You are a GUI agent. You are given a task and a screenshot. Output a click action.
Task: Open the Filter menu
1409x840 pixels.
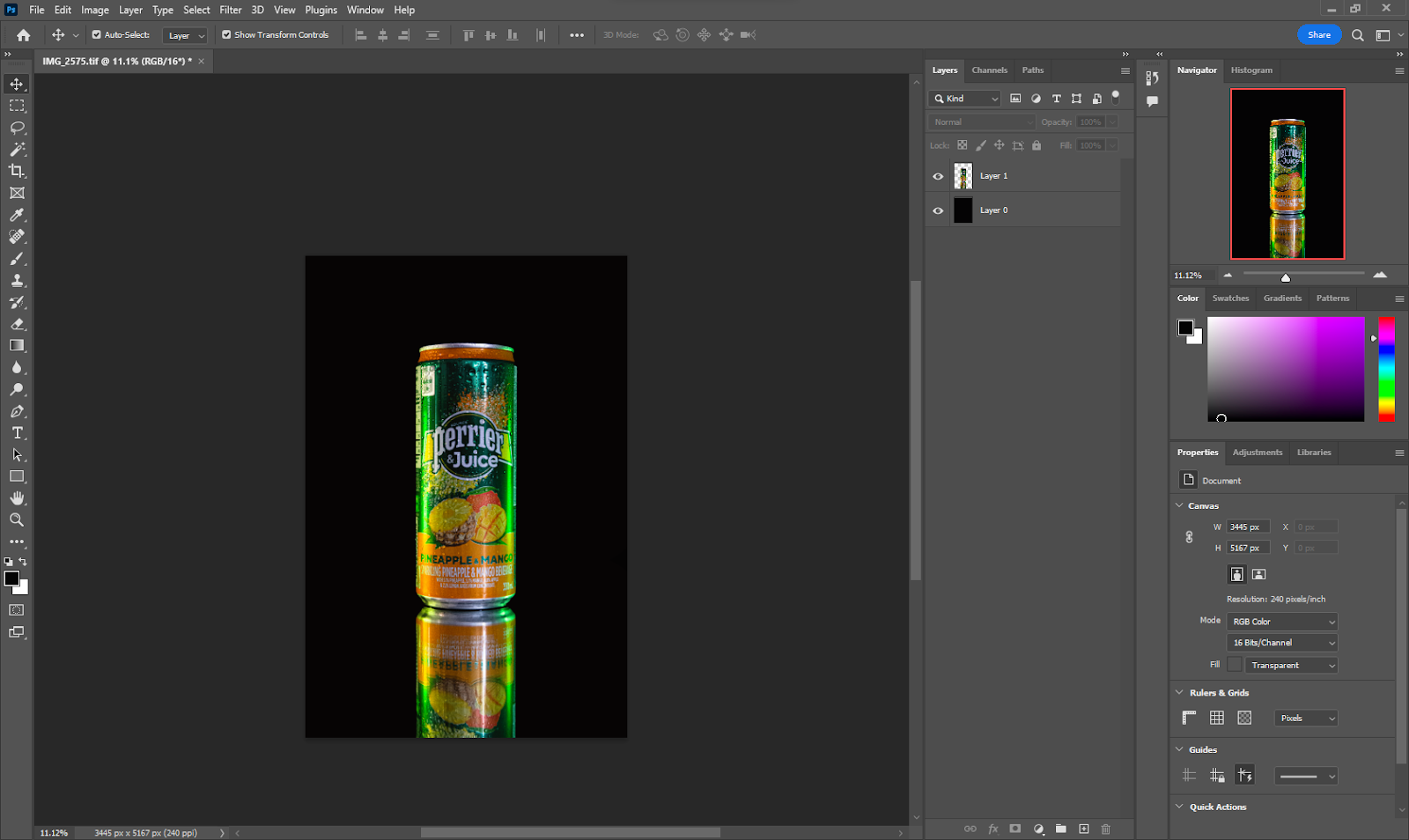[231, 10]
